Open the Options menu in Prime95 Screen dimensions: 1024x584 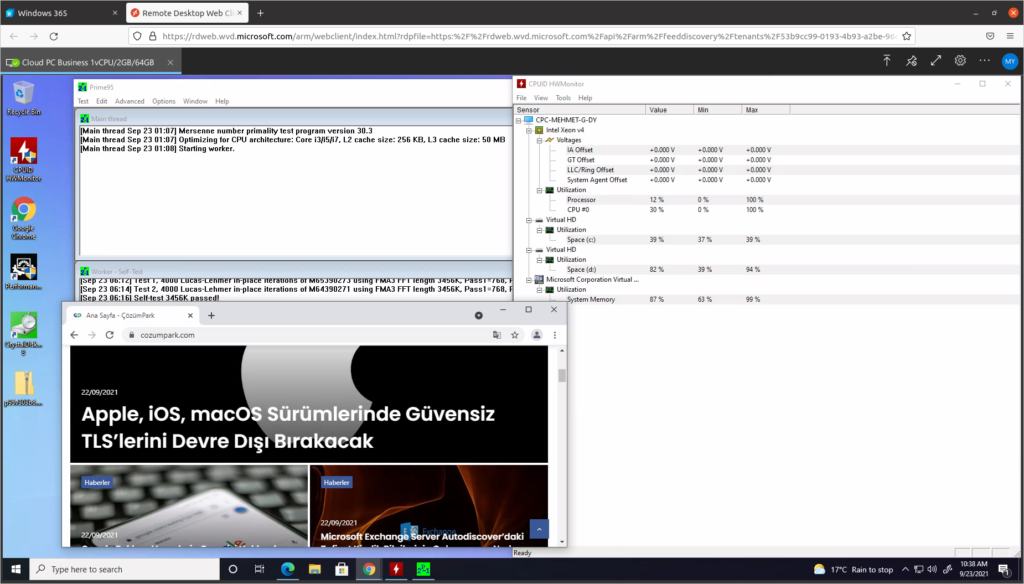pyautogui.click(x=163, y=101)
